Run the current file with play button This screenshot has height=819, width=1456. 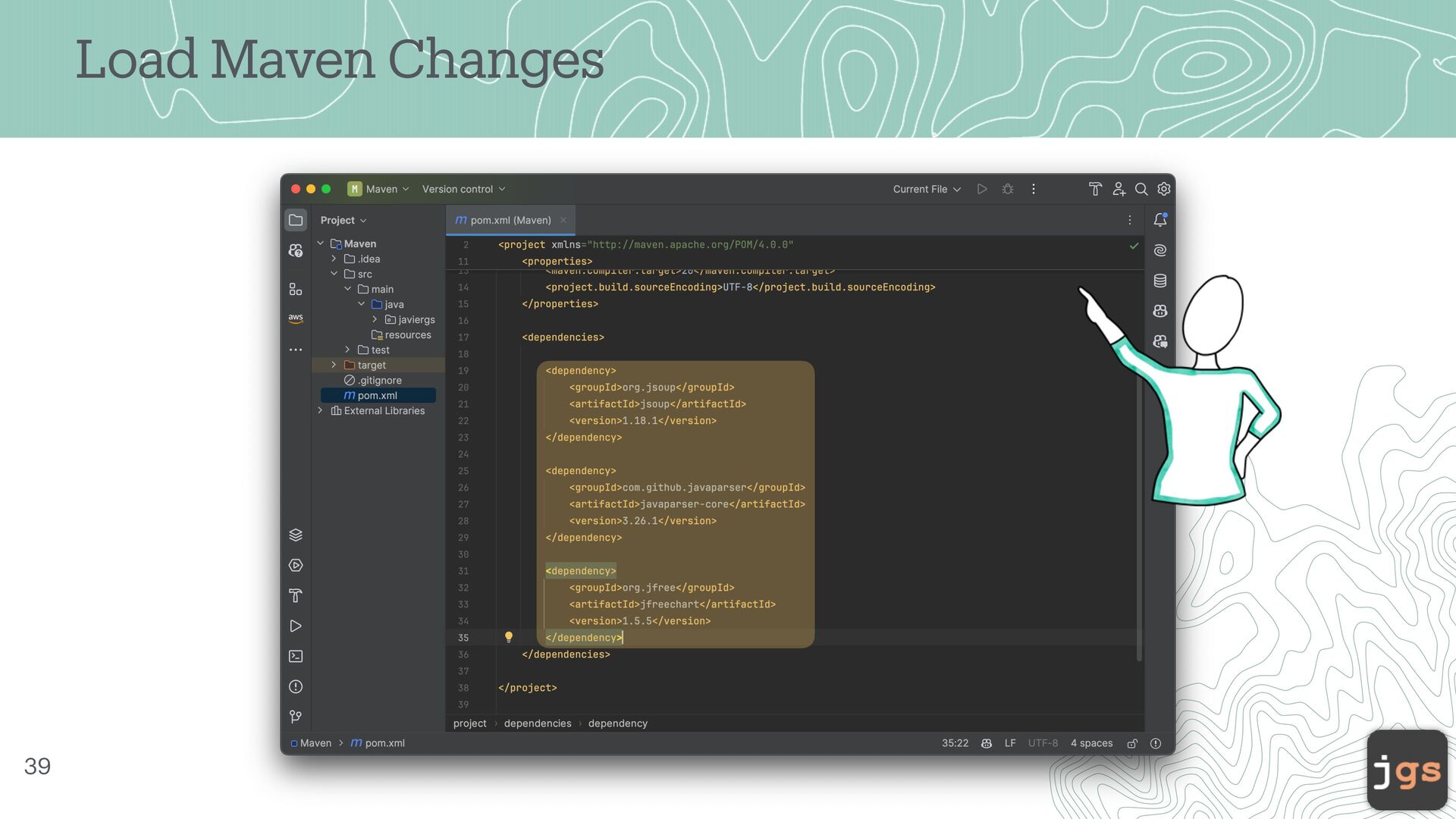[x=982, y=189]
